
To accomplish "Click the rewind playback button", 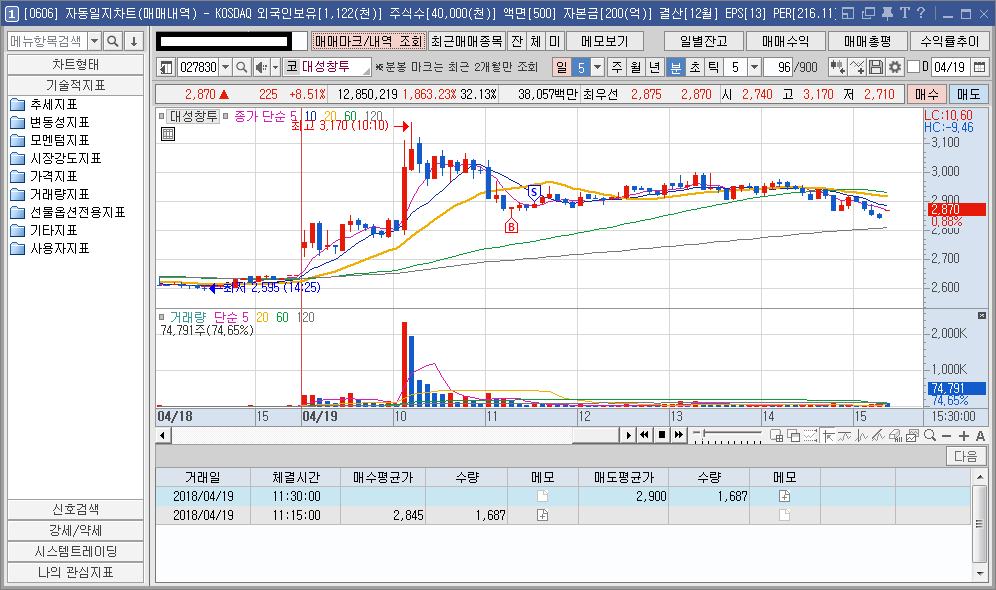I will coord(644,435).
